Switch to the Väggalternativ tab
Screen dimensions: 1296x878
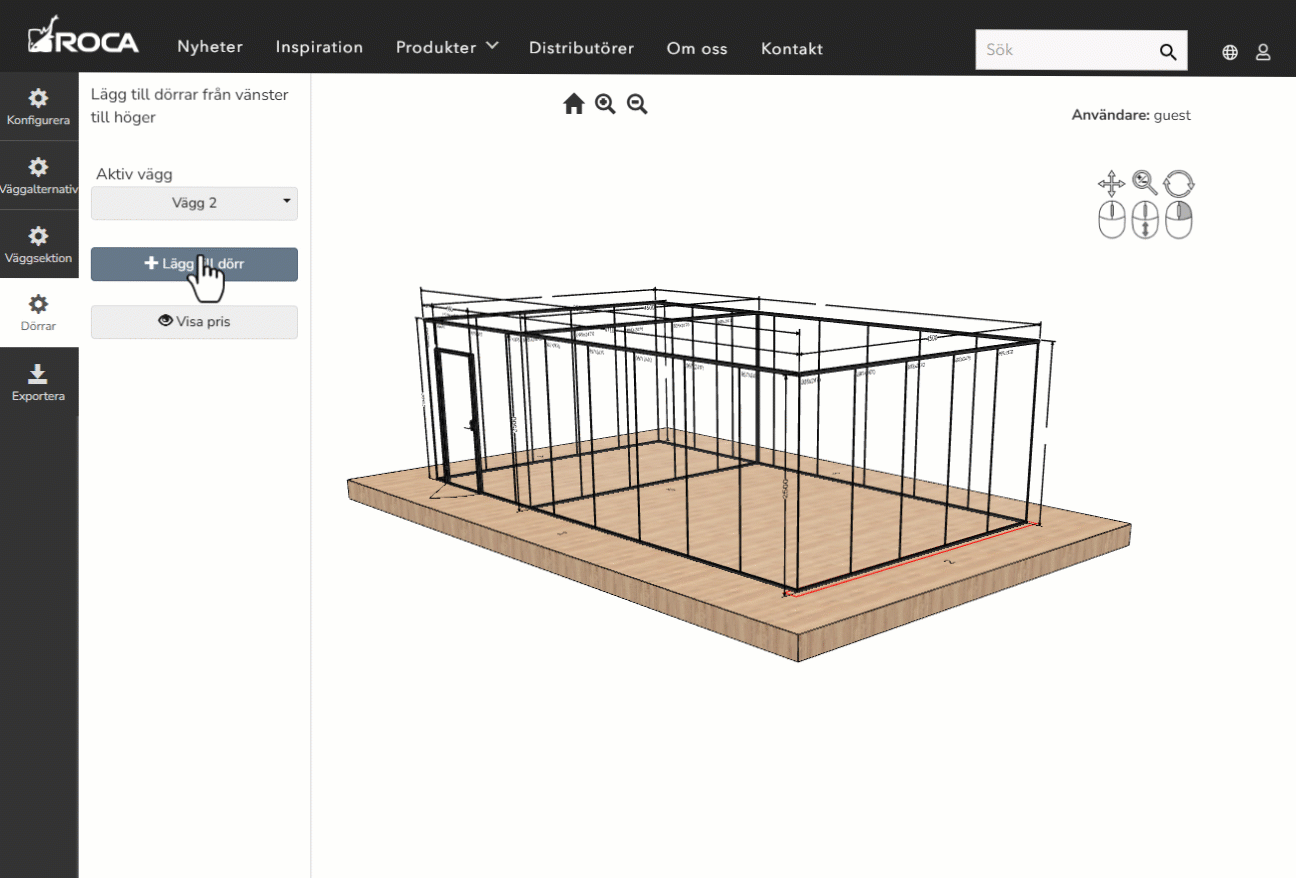tap(38, 176)
